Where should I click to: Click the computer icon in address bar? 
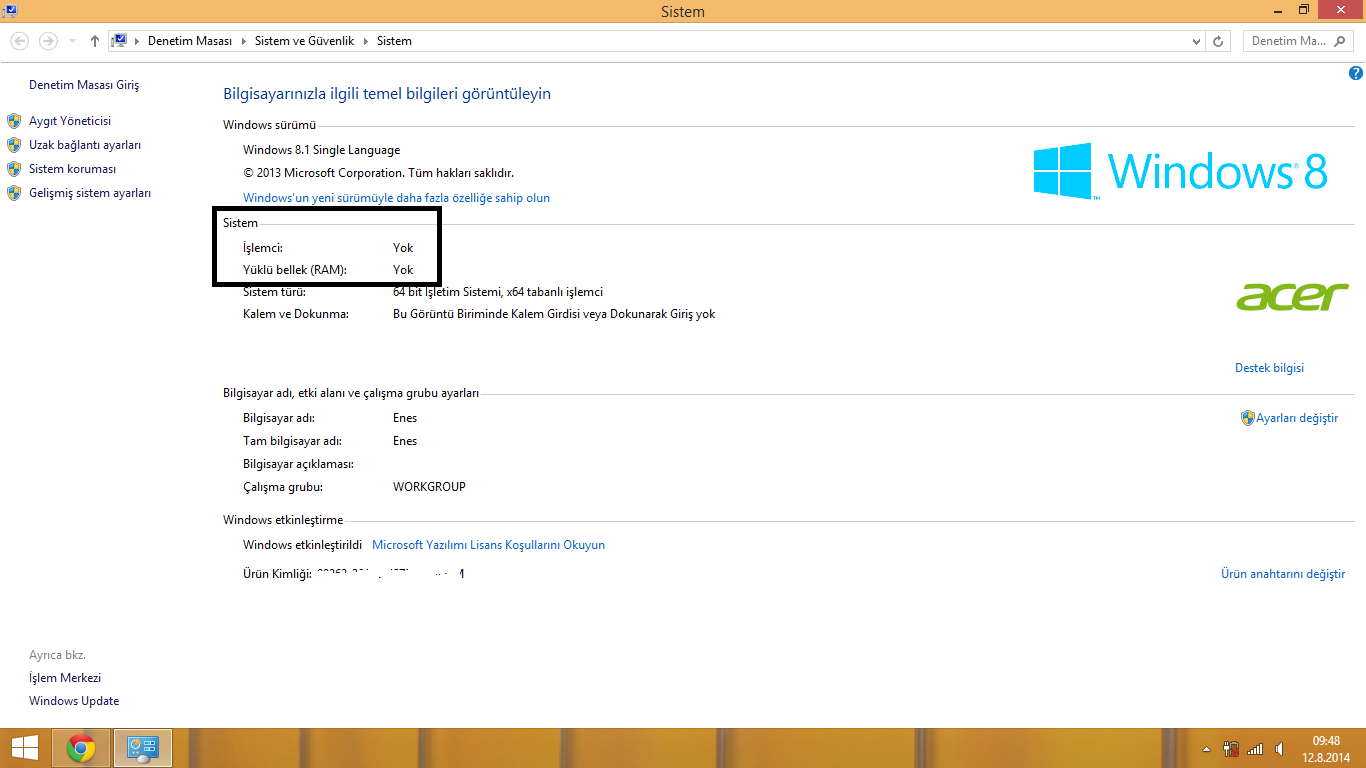[120, 41]
